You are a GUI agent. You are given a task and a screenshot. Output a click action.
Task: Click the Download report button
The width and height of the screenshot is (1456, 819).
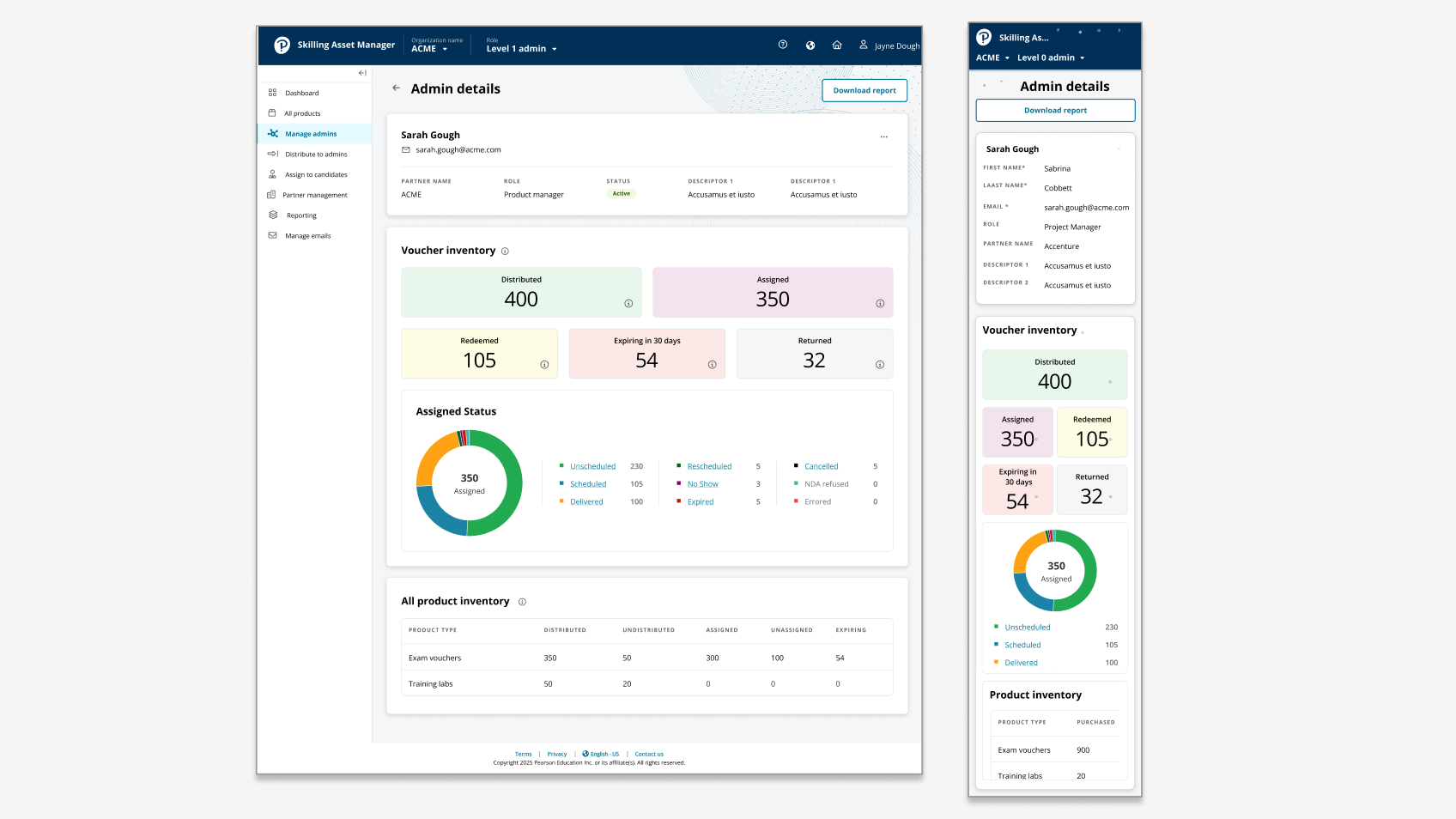(864, 90)
